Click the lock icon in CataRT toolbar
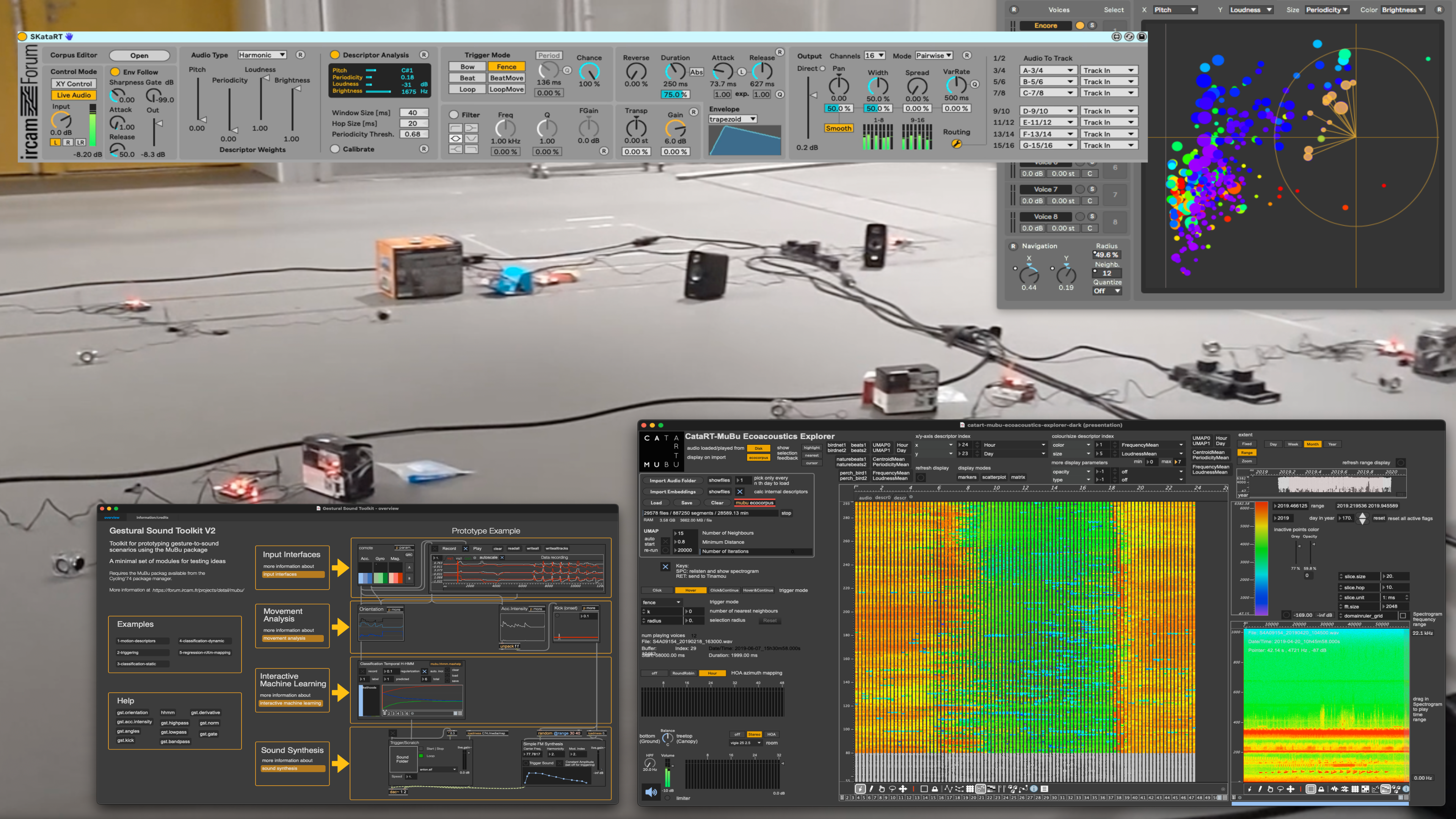This screenshot has width=1456, height=819. 935,789
